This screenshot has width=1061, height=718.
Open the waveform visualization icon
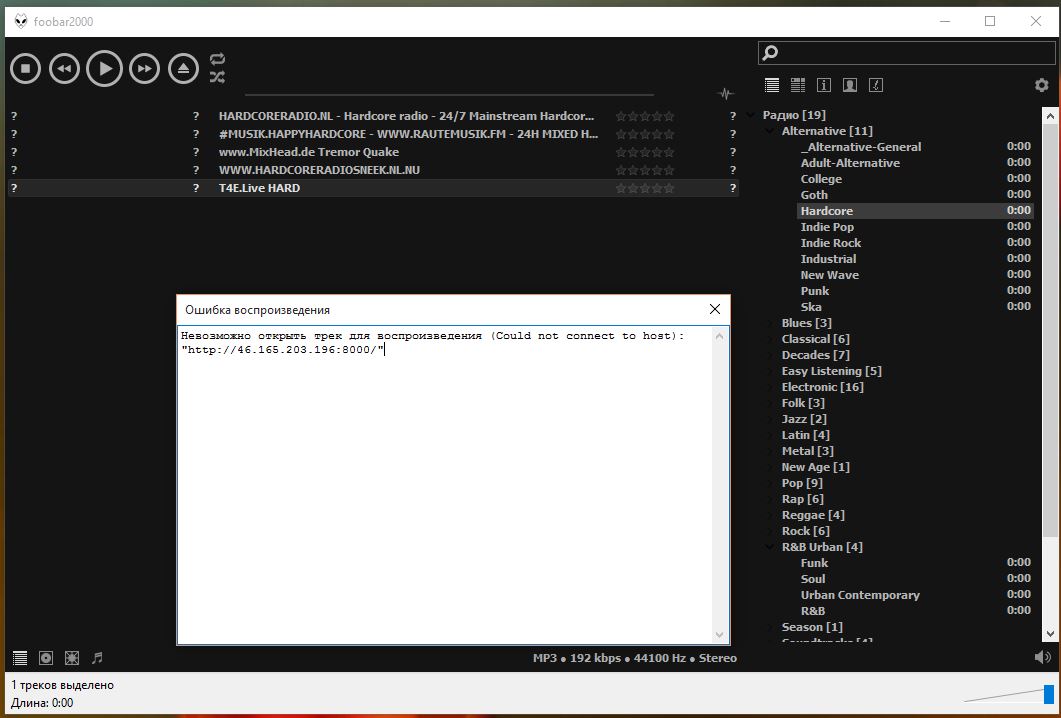point(726,94)
